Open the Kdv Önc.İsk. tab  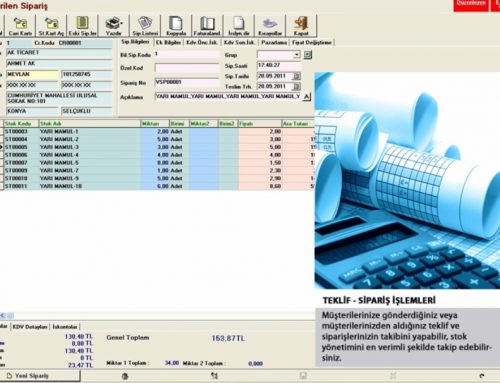(x=201, y=42)
